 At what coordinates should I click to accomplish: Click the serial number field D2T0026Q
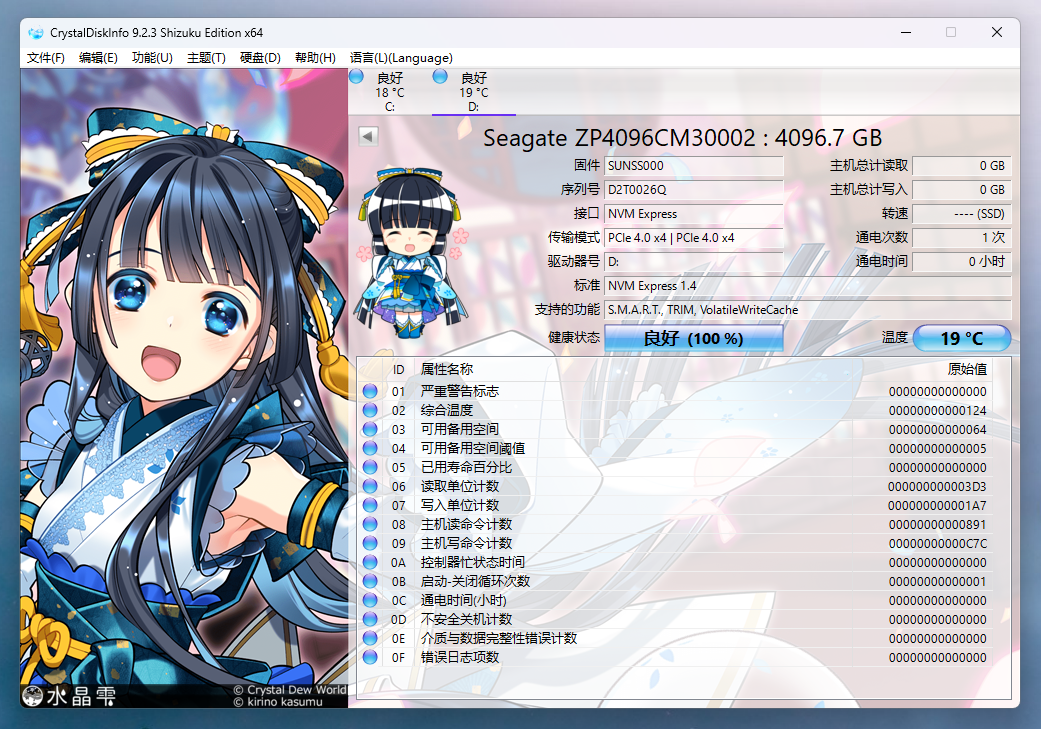[x=694, y=190]
